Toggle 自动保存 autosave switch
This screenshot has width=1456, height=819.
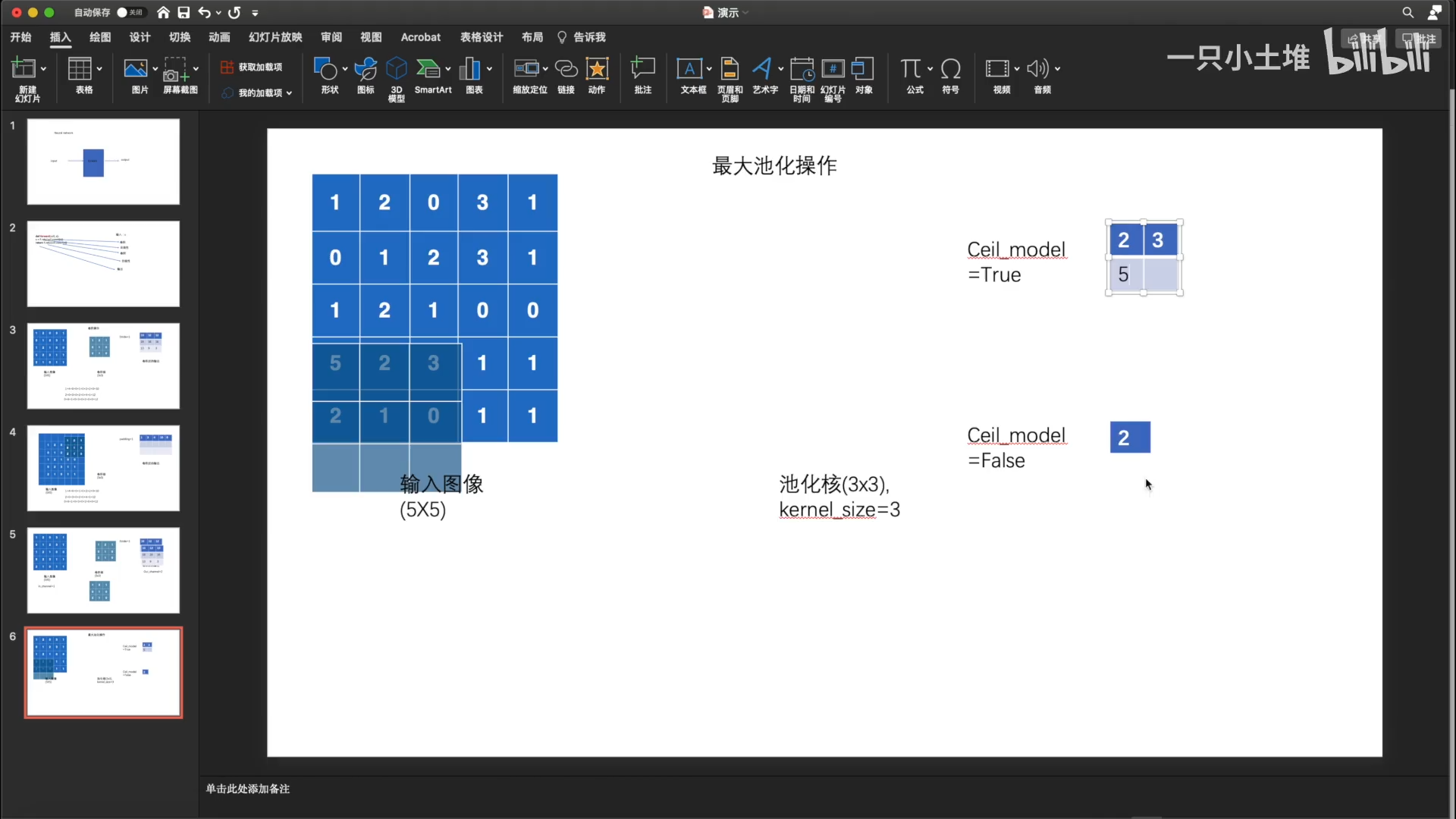click(129, 12)
